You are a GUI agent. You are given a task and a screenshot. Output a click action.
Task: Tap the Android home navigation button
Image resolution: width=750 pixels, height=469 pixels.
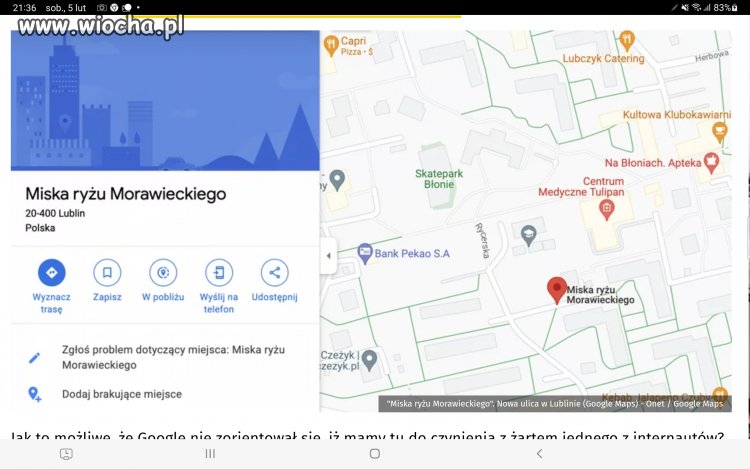tap(375, 454)
